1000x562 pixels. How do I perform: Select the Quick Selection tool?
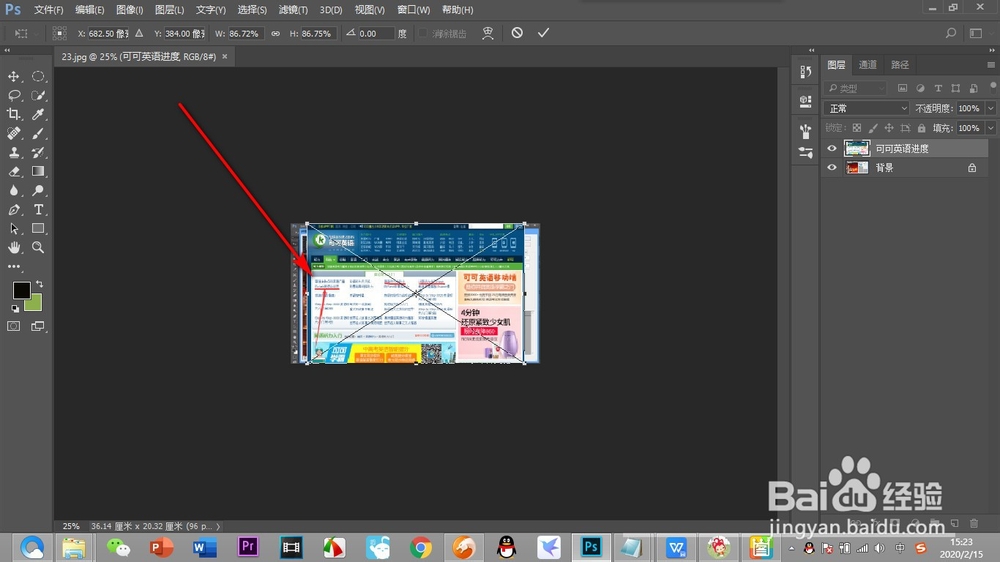[38, 96]
